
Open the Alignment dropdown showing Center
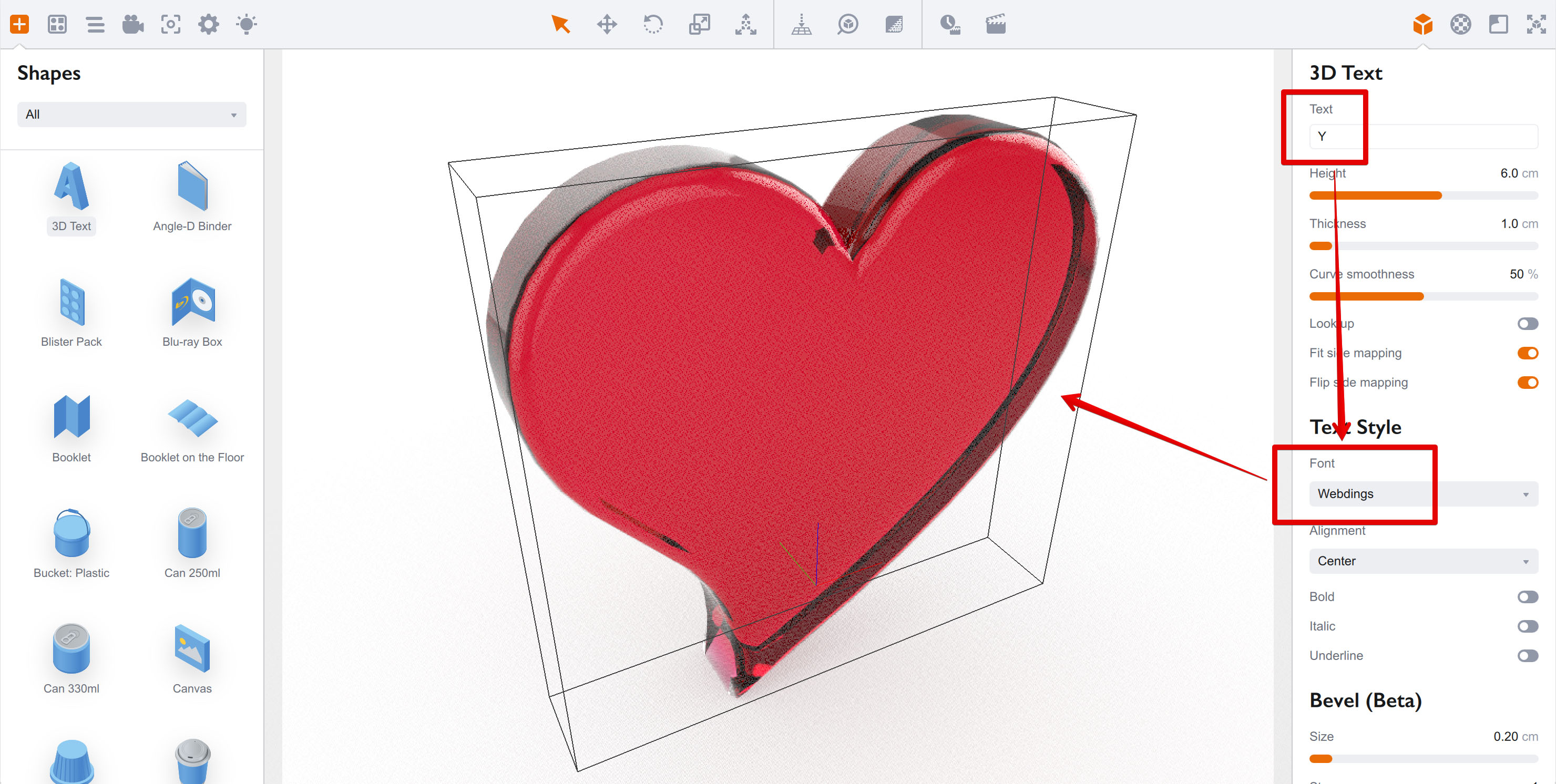[x=1423, y=561]
